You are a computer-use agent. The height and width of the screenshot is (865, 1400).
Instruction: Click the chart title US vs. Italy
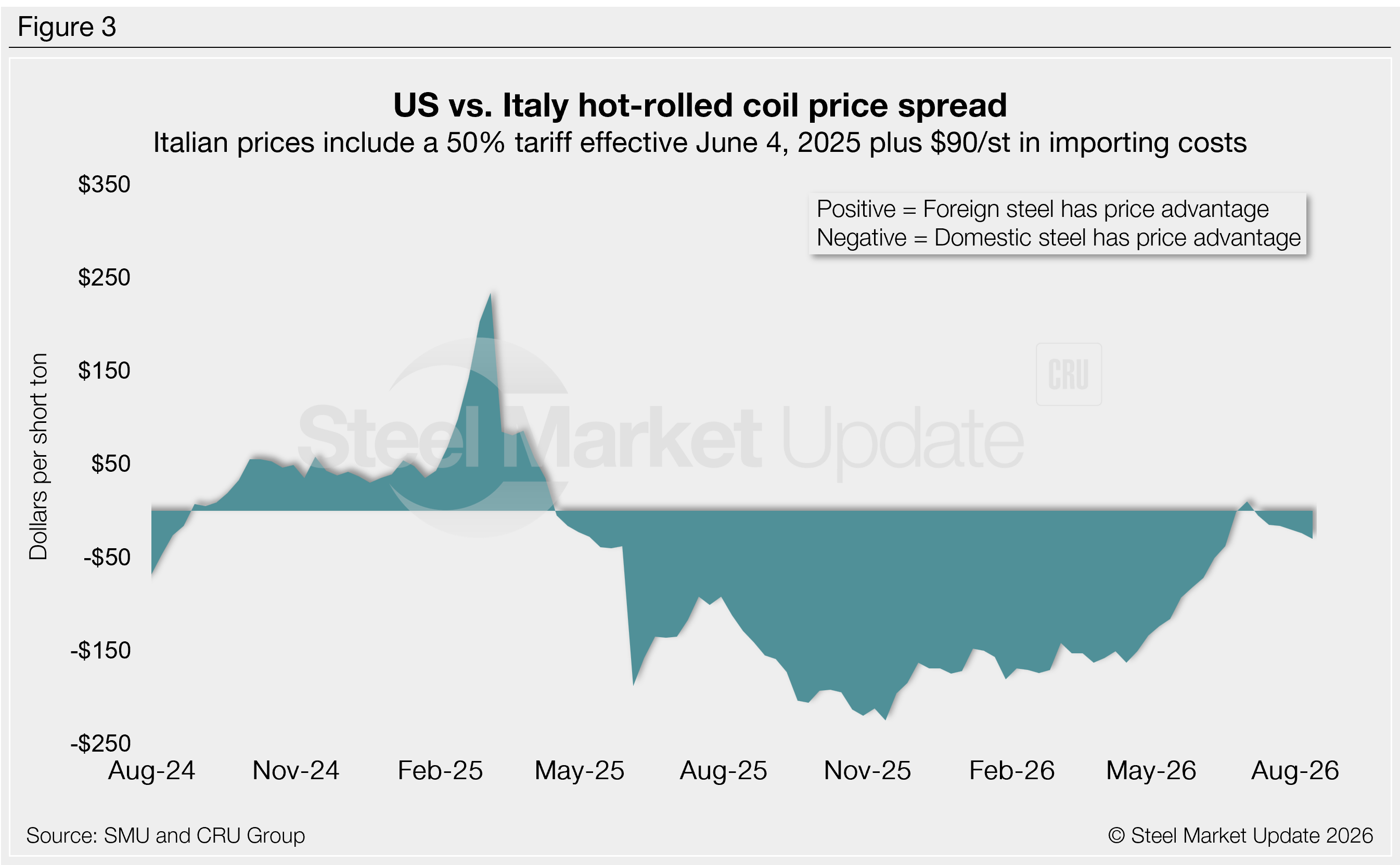point(700,105)
